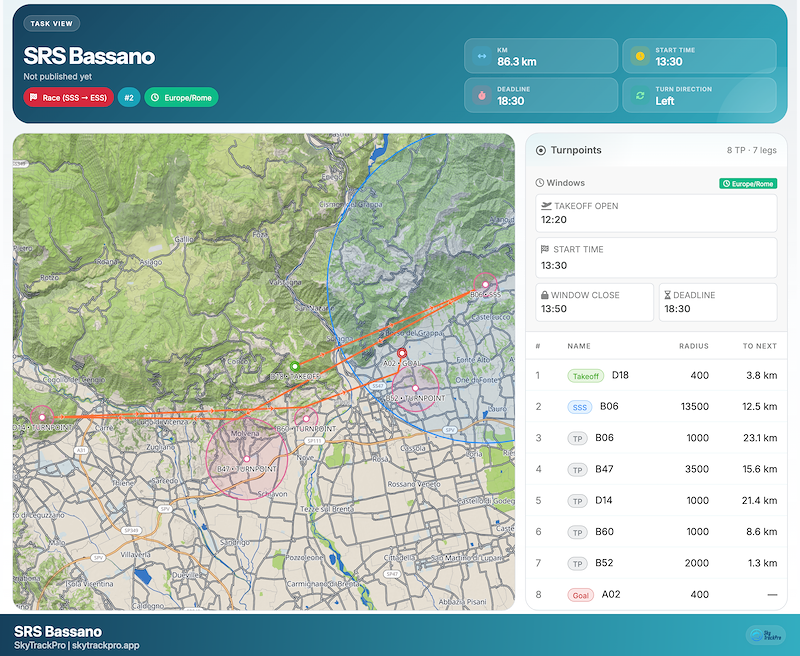800x656 pixels.
Task: Click the green D18 Takeoff map marker
Action: coord(294,366)
